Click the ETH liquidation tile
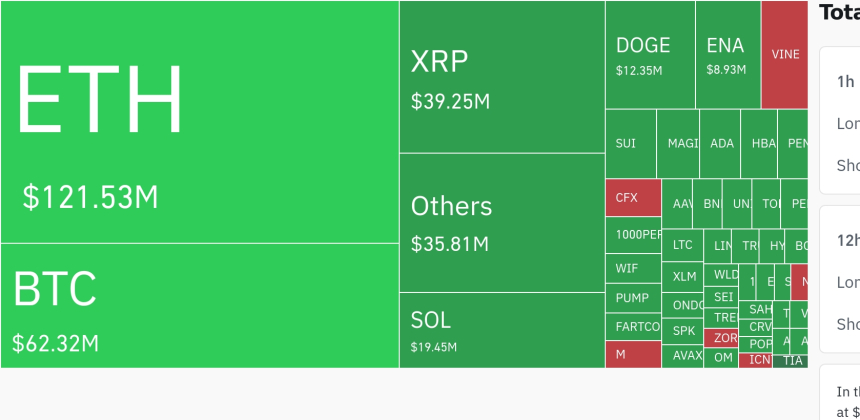860x420 pixels. tap(200, 122)
